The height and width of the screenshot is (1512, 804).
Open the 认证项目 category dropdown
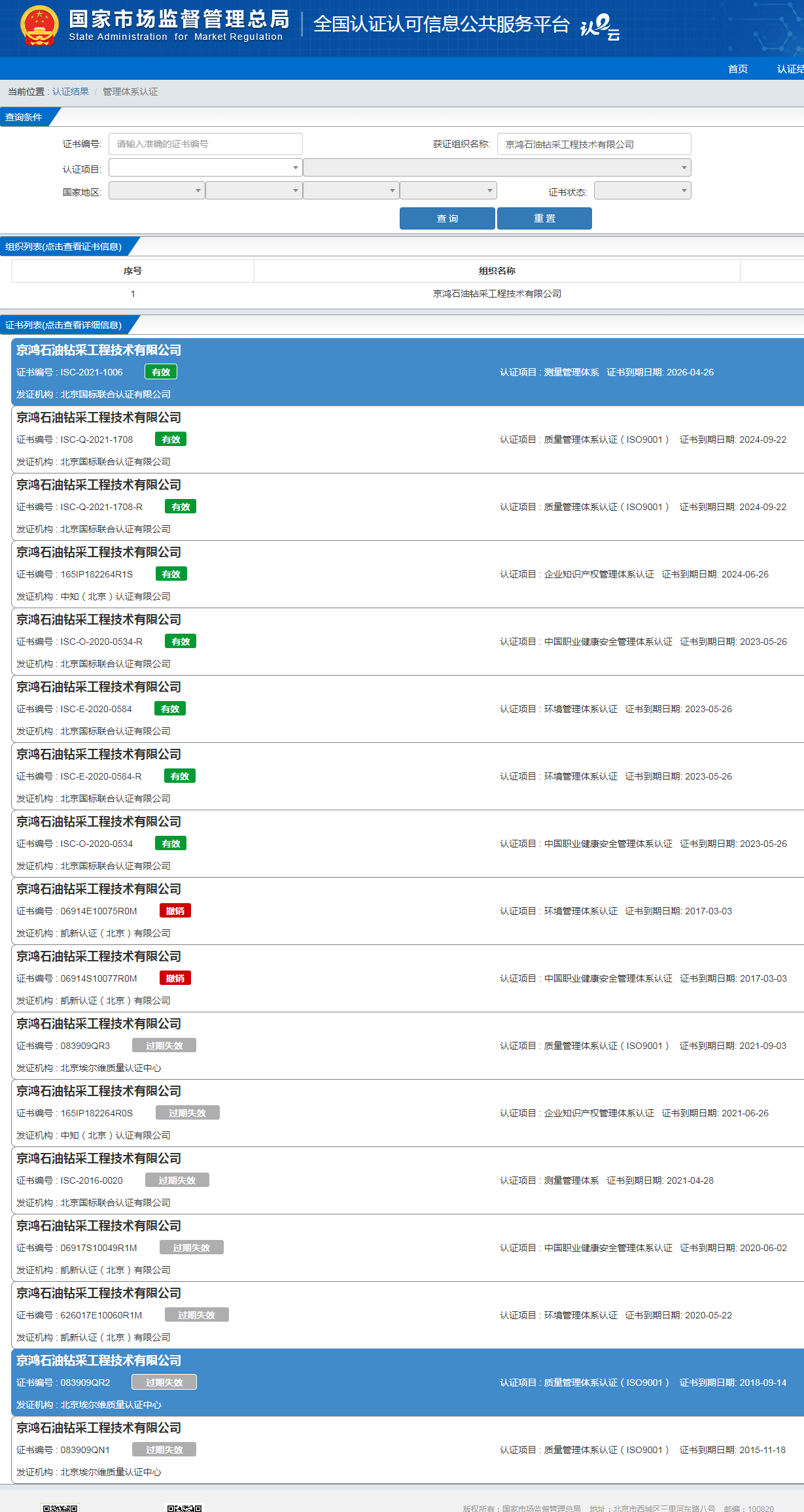[x=205, y=168]
